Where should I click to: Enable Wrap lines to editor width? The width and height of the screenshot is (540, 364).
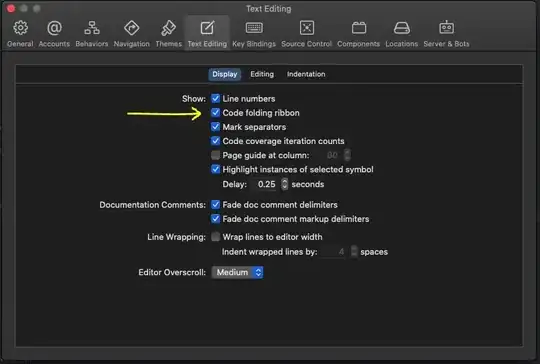coord(215,237)
